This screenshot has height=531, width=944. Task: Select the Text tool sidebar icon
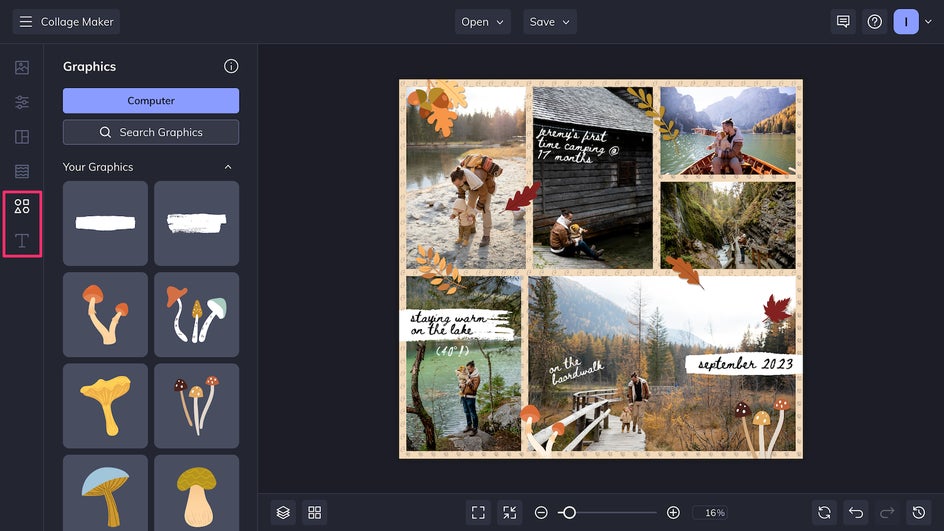22,241
